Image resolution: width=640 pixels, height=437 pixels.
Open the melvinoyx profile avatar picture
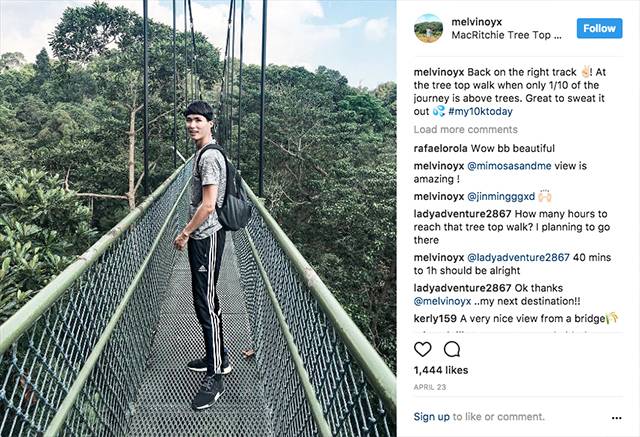pyautogui.click(x=428, y=28)
